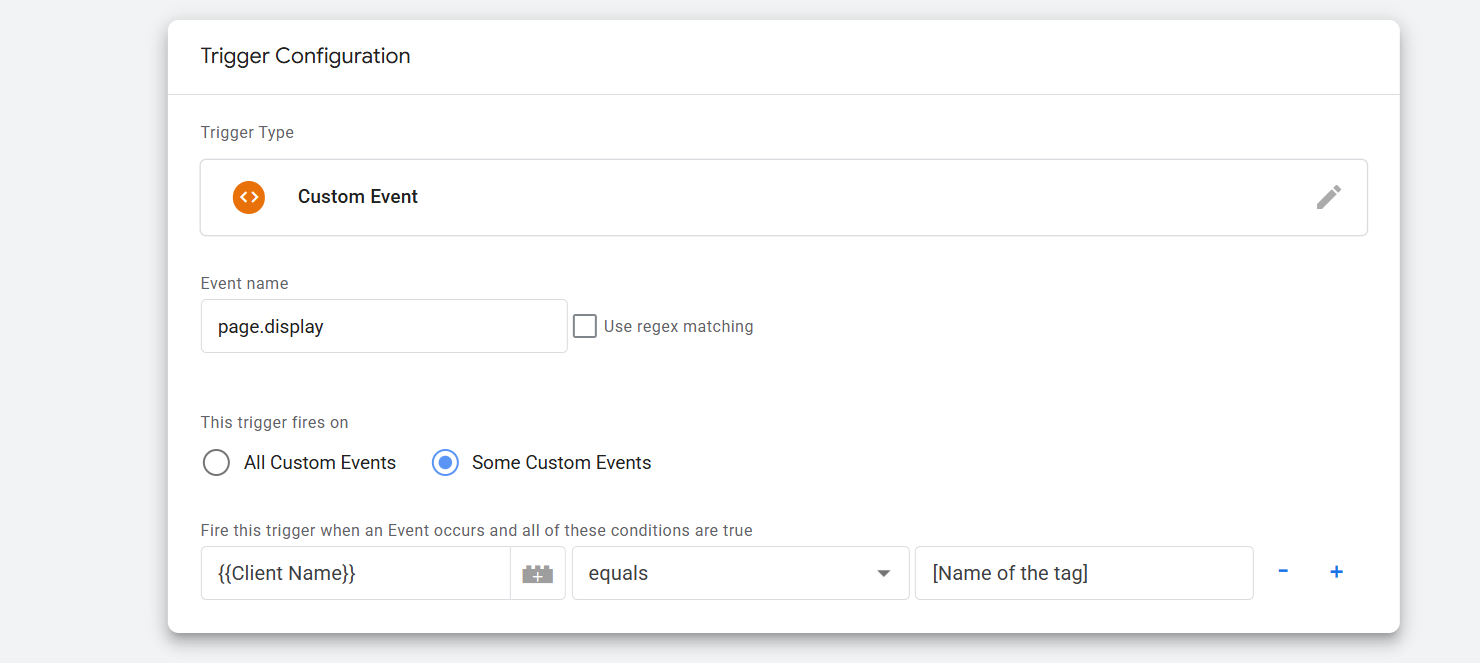
Task: Open the {{Client Name}} variable selector
Action: point(355,573)
